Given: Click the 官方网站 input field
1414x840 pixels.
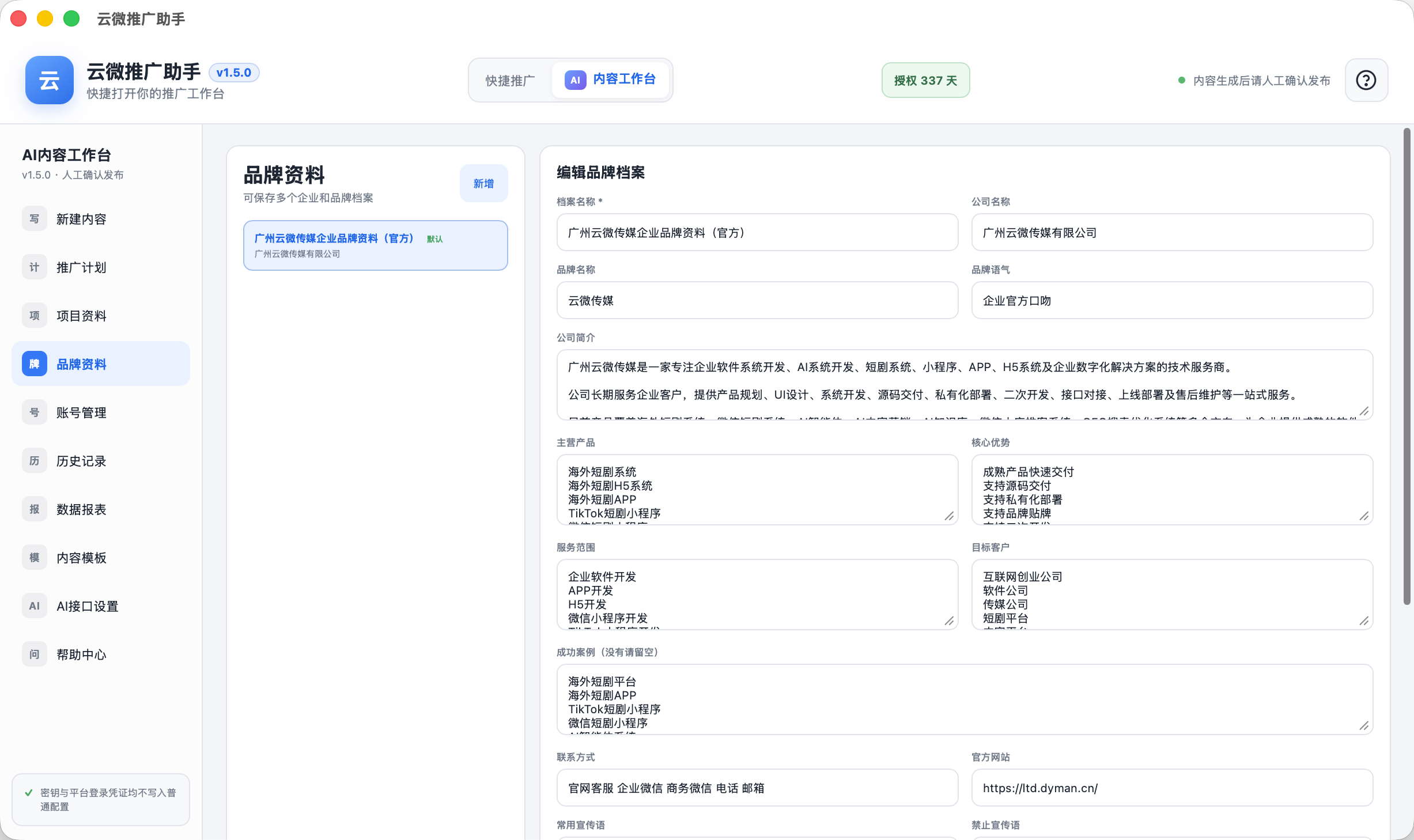Looking at the screenshot, I should coord(1172,788).
